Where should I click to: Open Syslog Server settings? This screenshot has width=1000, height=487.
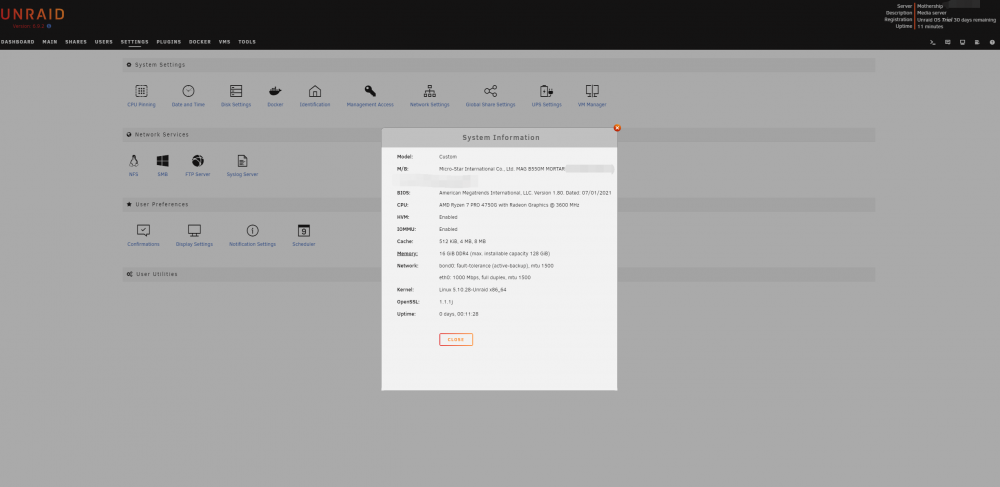242,165
